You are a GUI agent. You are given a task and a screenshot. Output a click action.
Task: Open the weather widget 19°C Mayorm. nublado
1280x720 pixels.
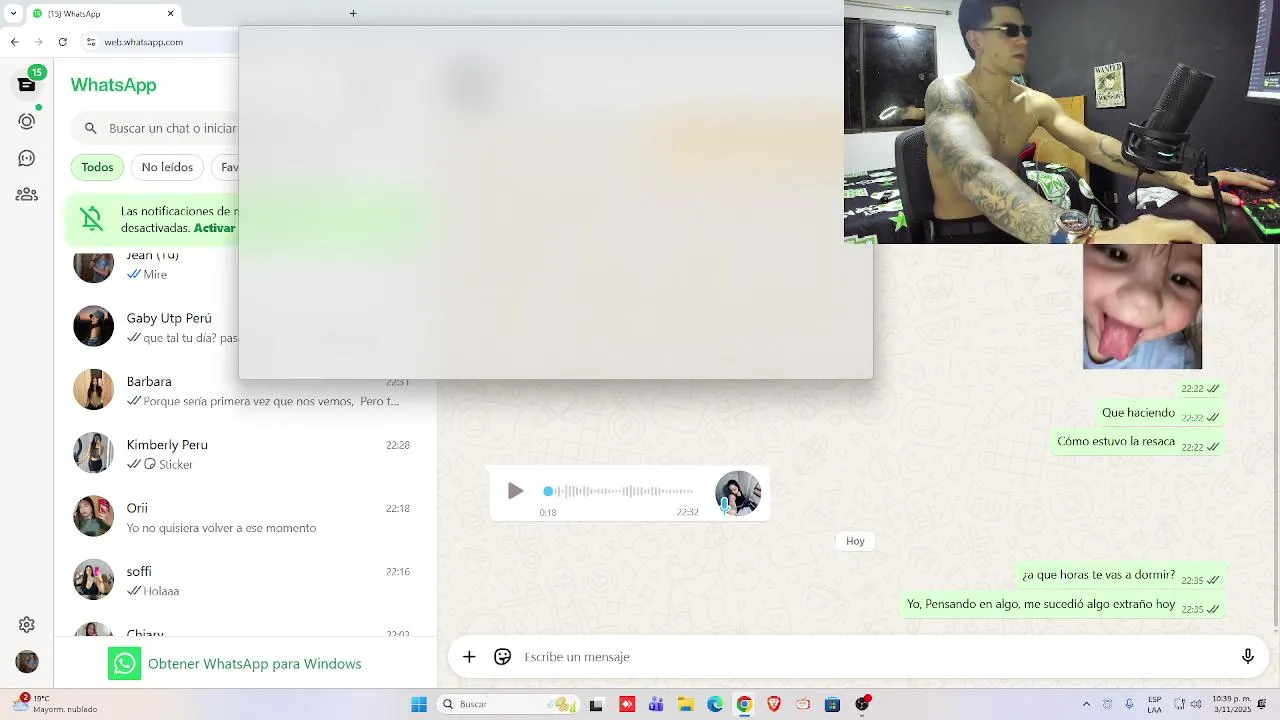coord(57,704)
